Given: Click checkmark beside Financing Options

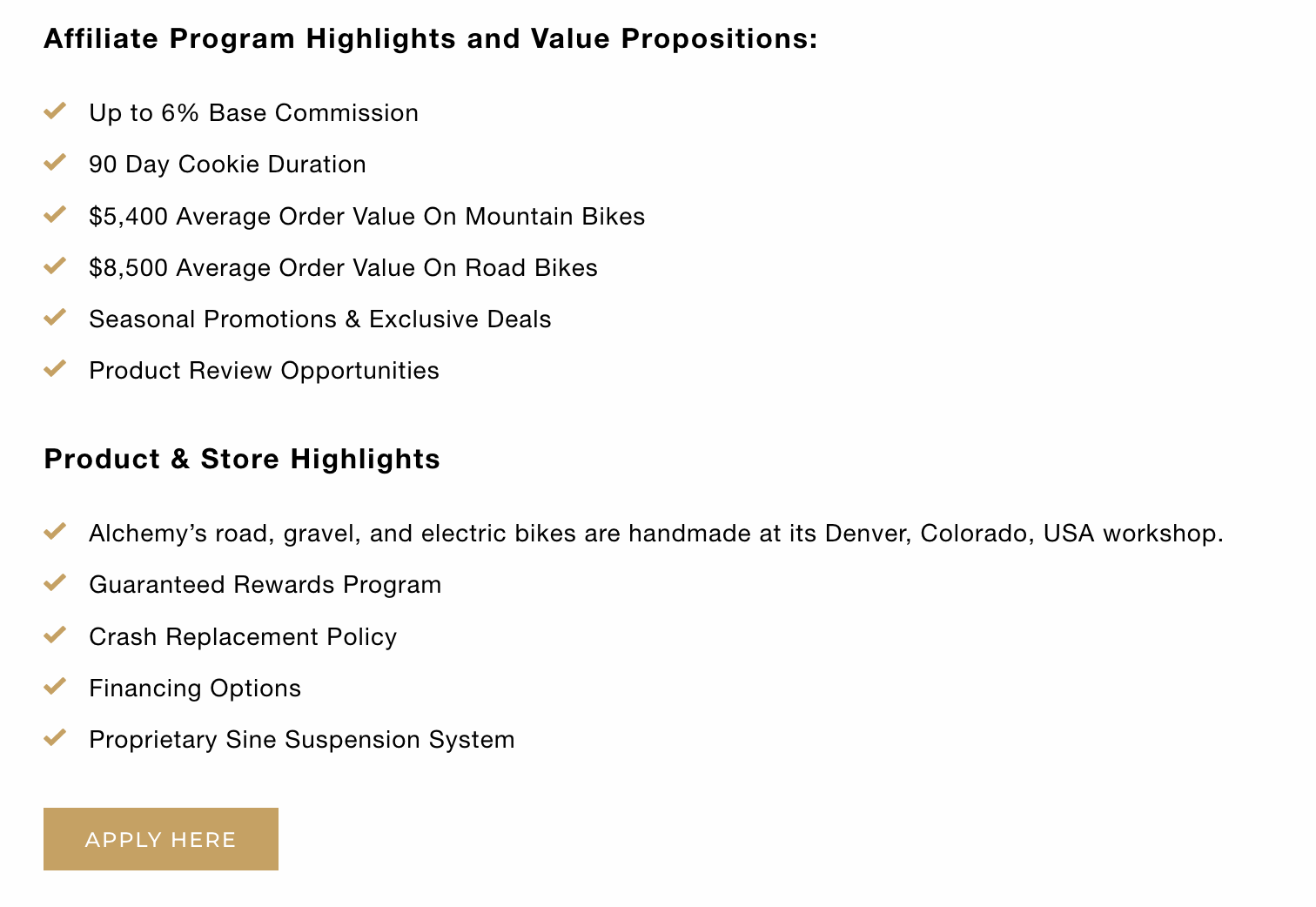Looking at the screenshot, I should (55, 686).
